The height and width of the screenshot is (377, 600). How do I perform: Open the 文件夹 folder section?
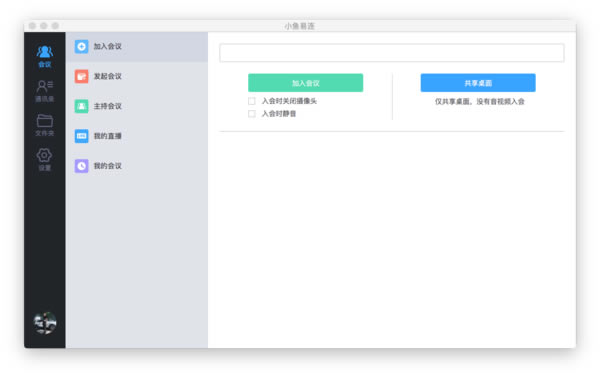click(x=45, y=125)
